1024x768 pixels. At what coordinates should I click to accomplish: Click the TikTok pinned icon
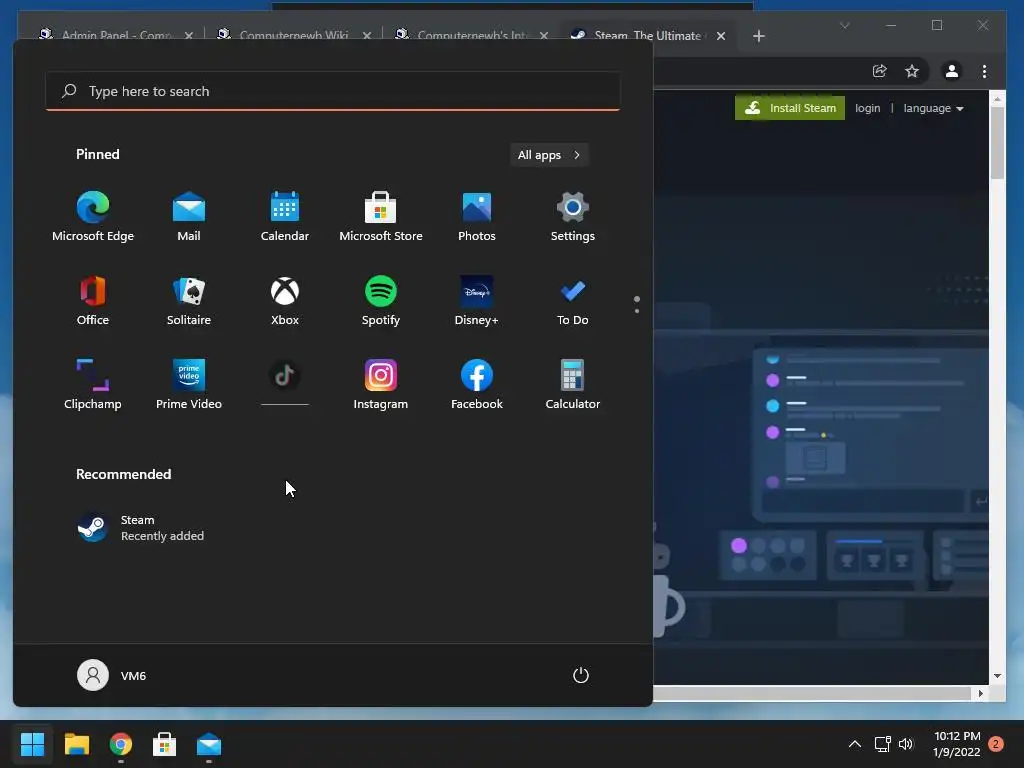(x=285, y=376)
